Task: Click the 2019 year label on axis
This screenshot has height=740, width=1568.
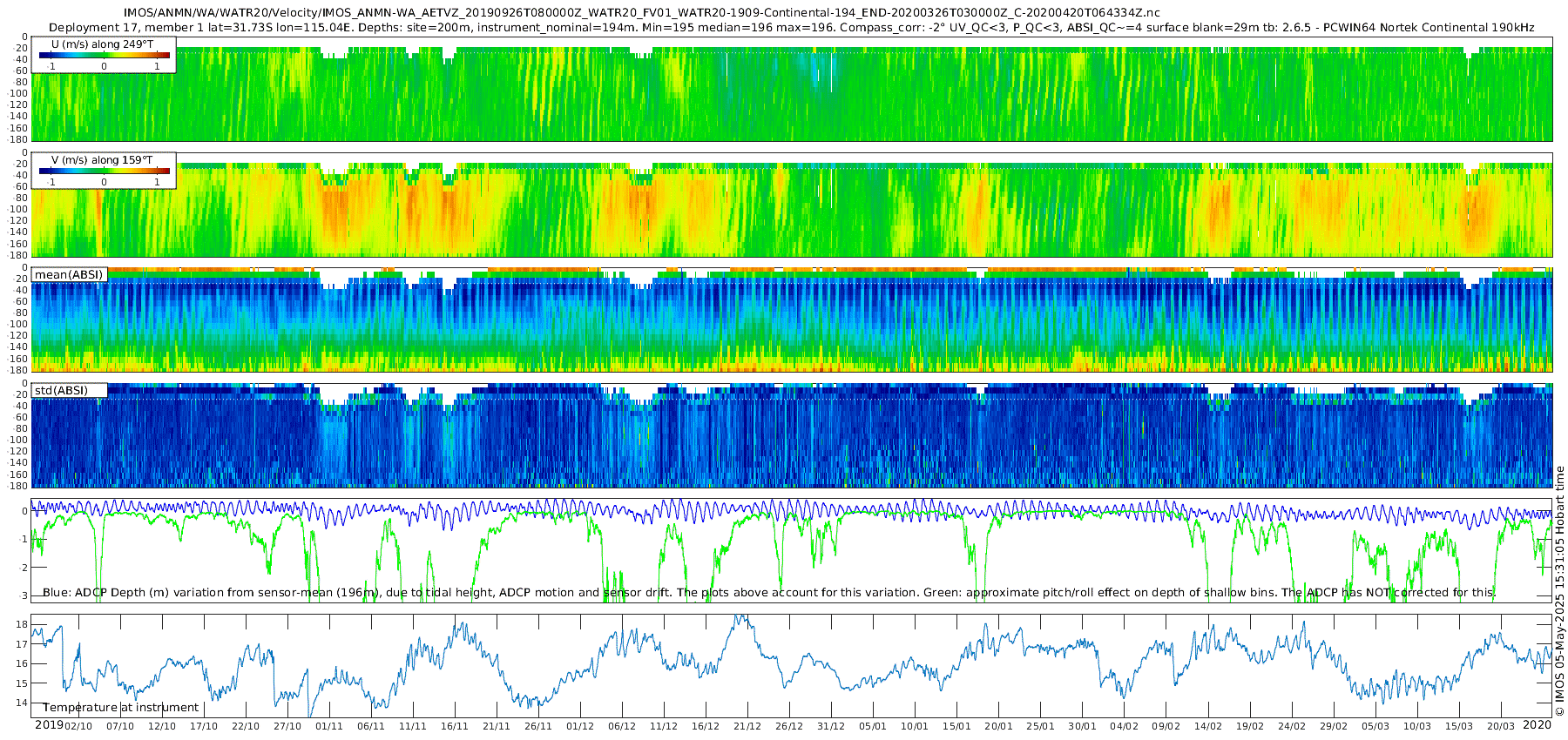Action: [x=49, y=725]
